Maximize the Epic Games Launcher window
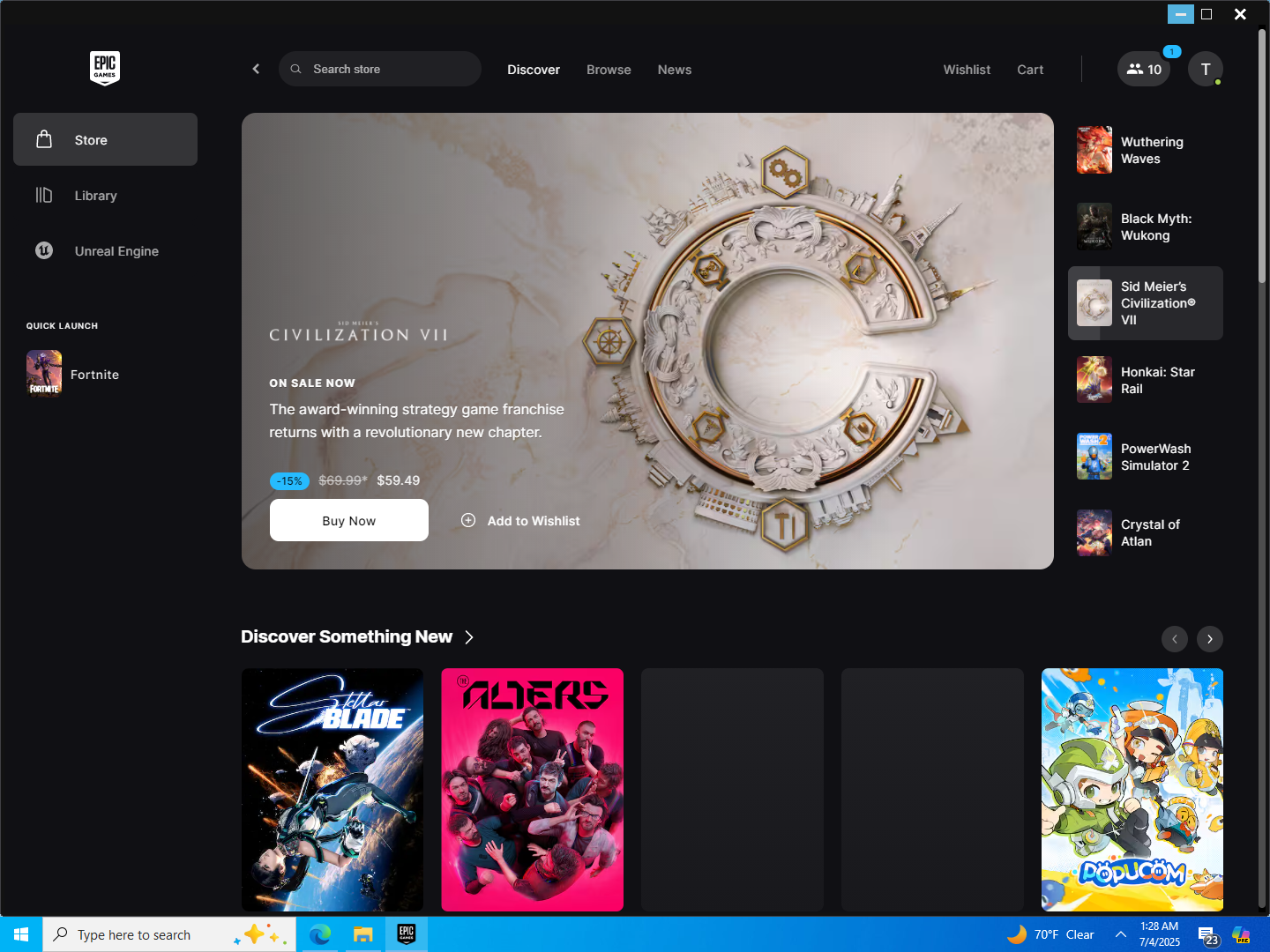This screenshot has width=1270, height=952. click(x=1206, y=14)
